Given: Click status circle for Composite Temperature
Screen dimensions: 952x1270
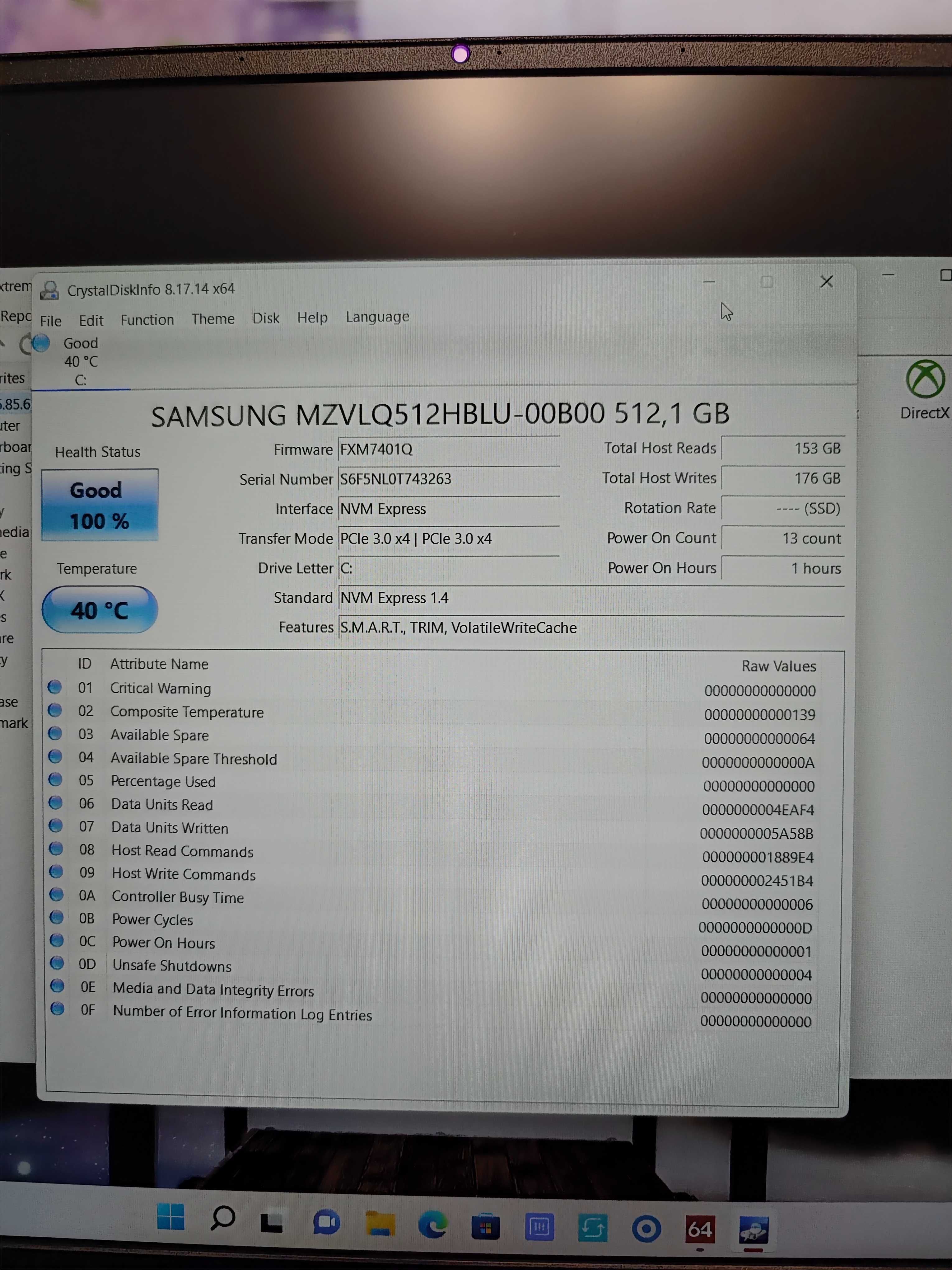Looking at the screenshot, I should [54, 710].
